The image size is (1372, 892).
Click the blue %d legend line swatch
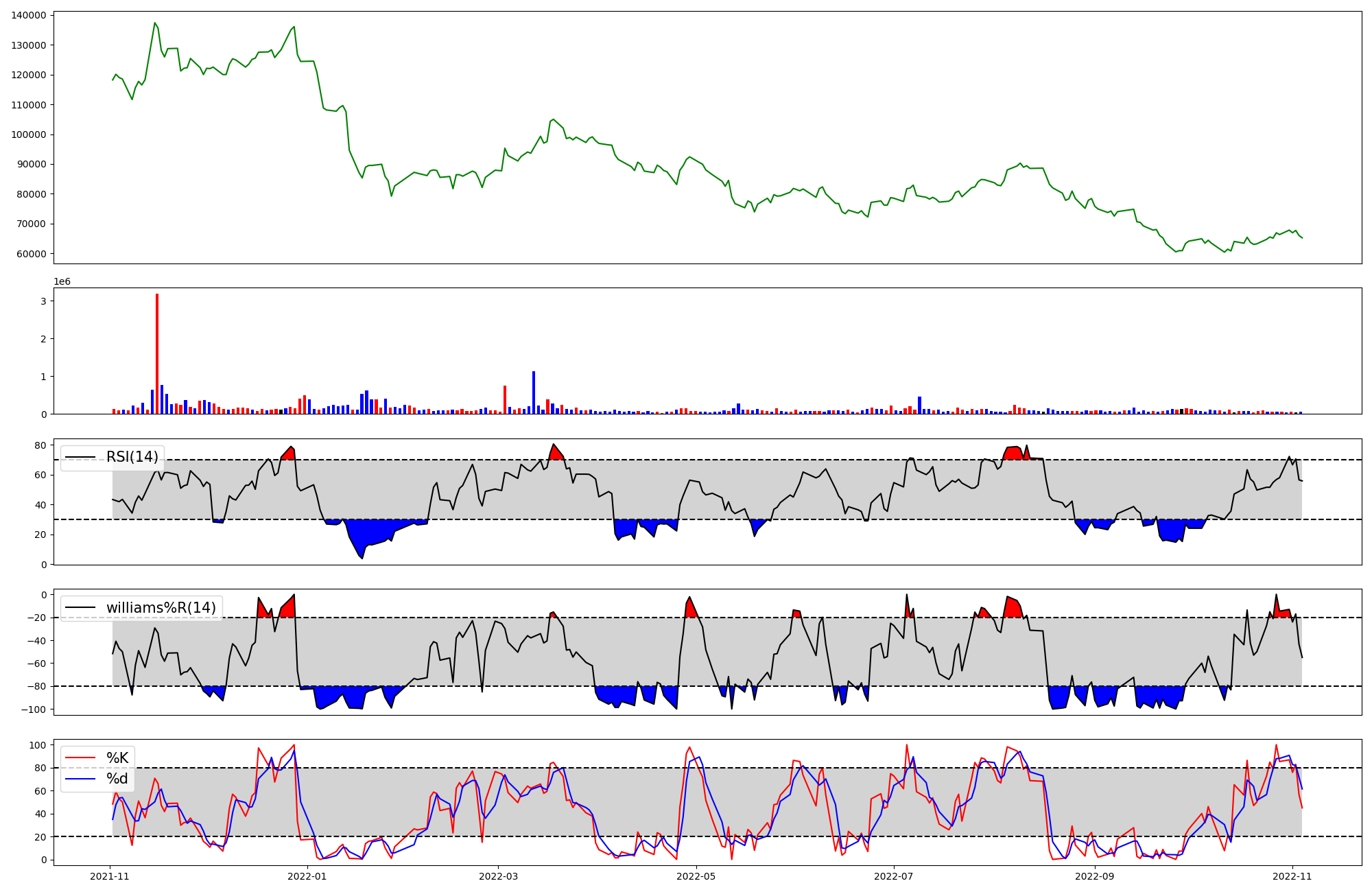[x=81, y=779]
